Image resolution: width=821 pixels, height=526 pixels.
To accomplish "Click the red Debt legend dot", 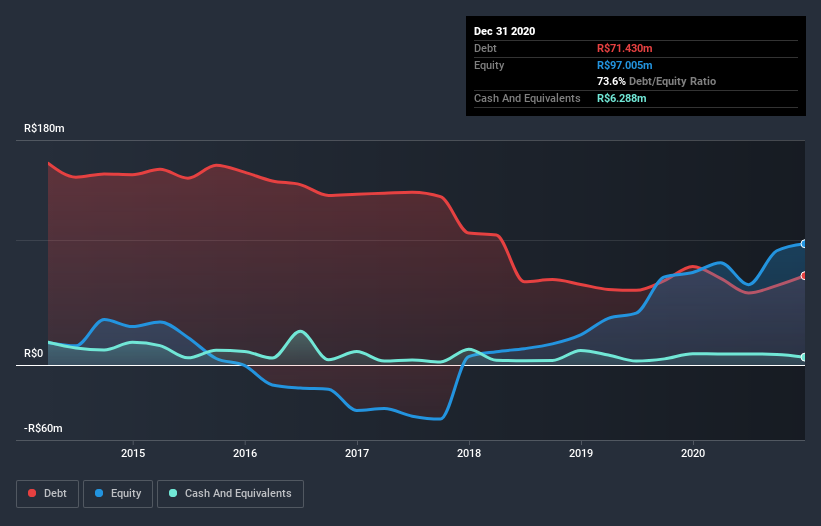I will [32, 493].
